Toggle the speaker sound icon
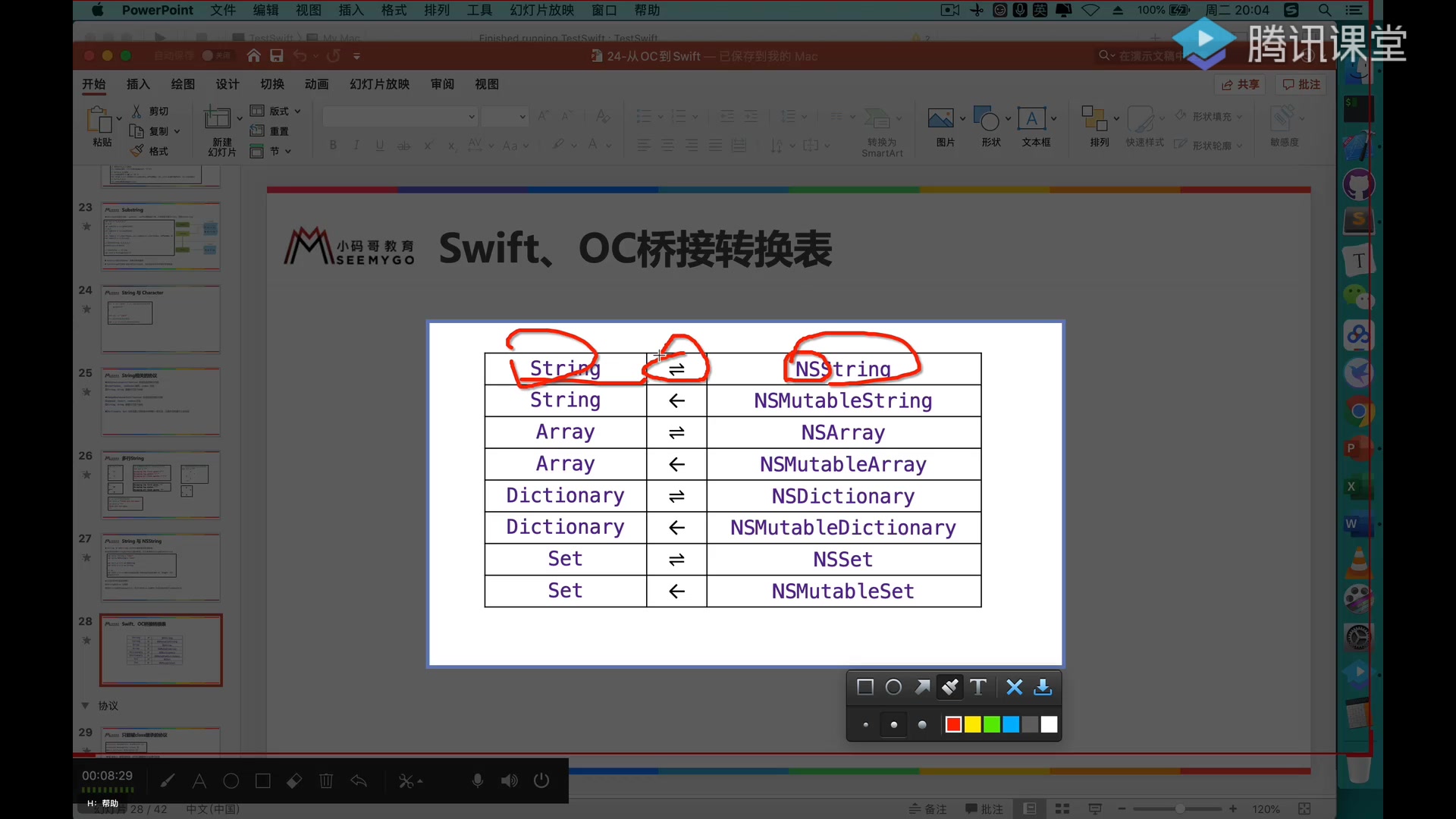 pos(509,780)
